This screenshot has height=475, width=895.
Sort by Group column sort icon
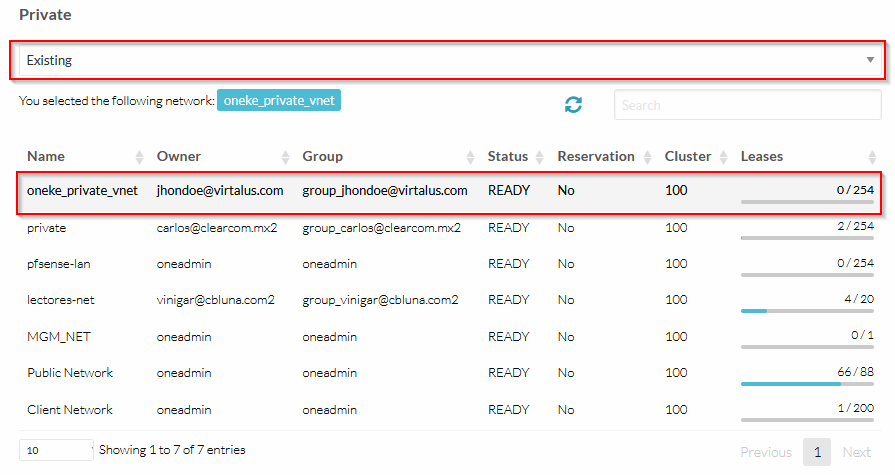click(470, 157)
